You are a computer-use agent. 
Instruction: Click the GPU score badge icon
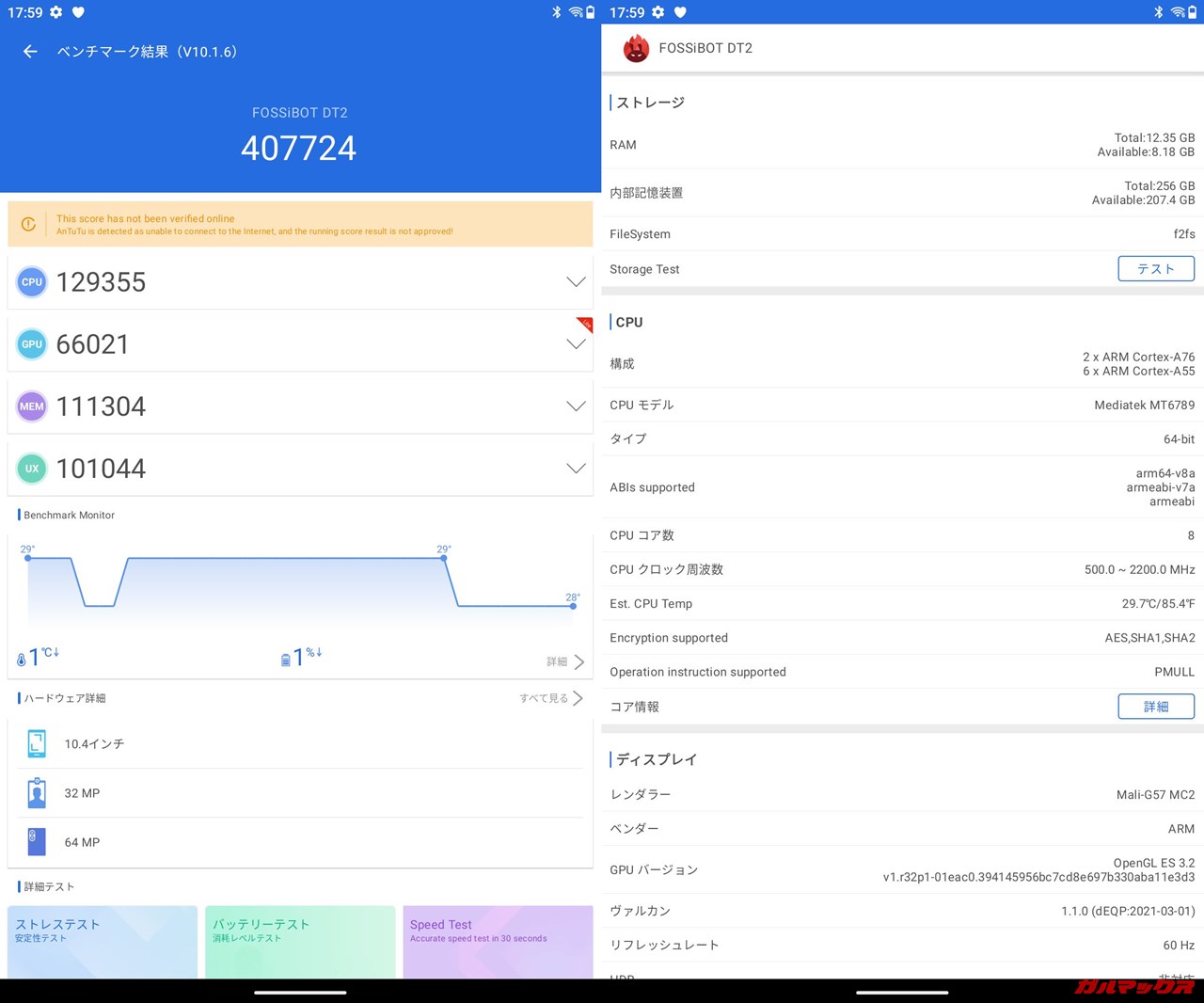(x=32, y=344)
